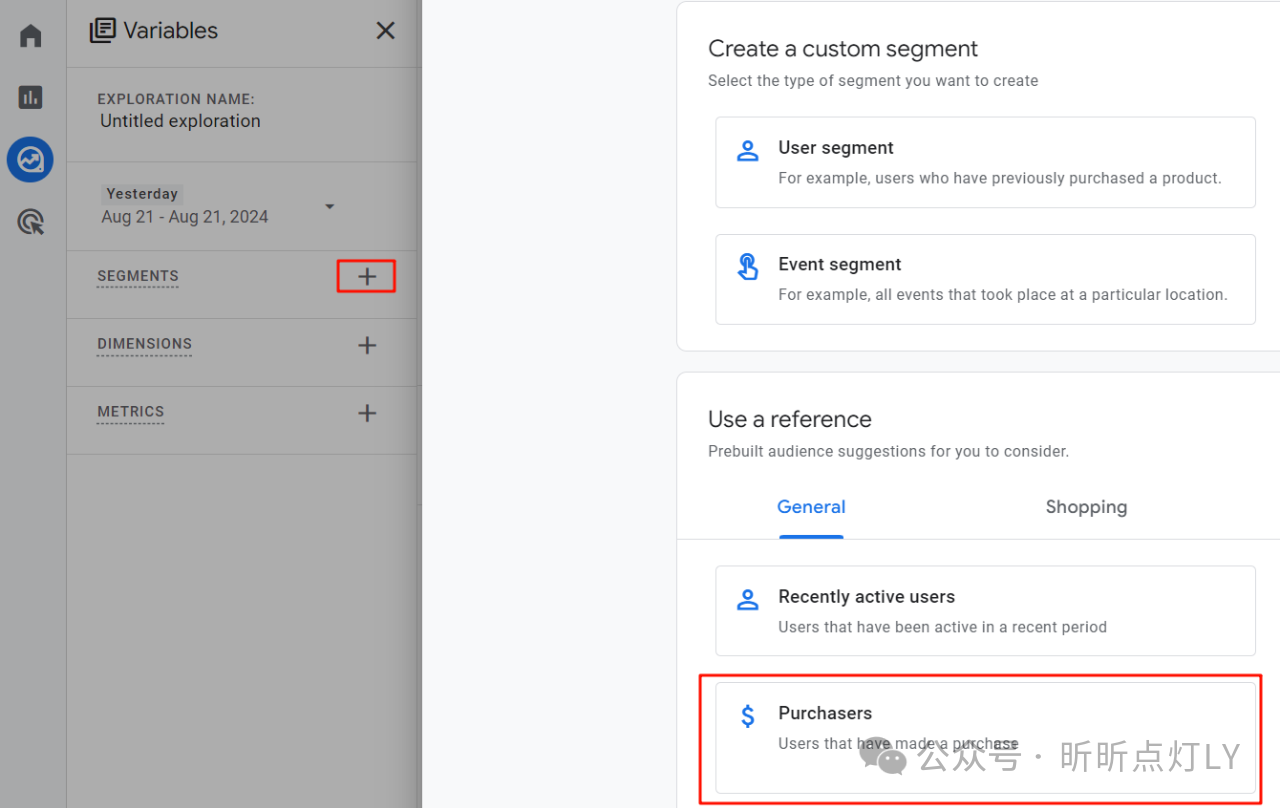Close the Variables panel
Screen dimensions: 1280x808
385,31
